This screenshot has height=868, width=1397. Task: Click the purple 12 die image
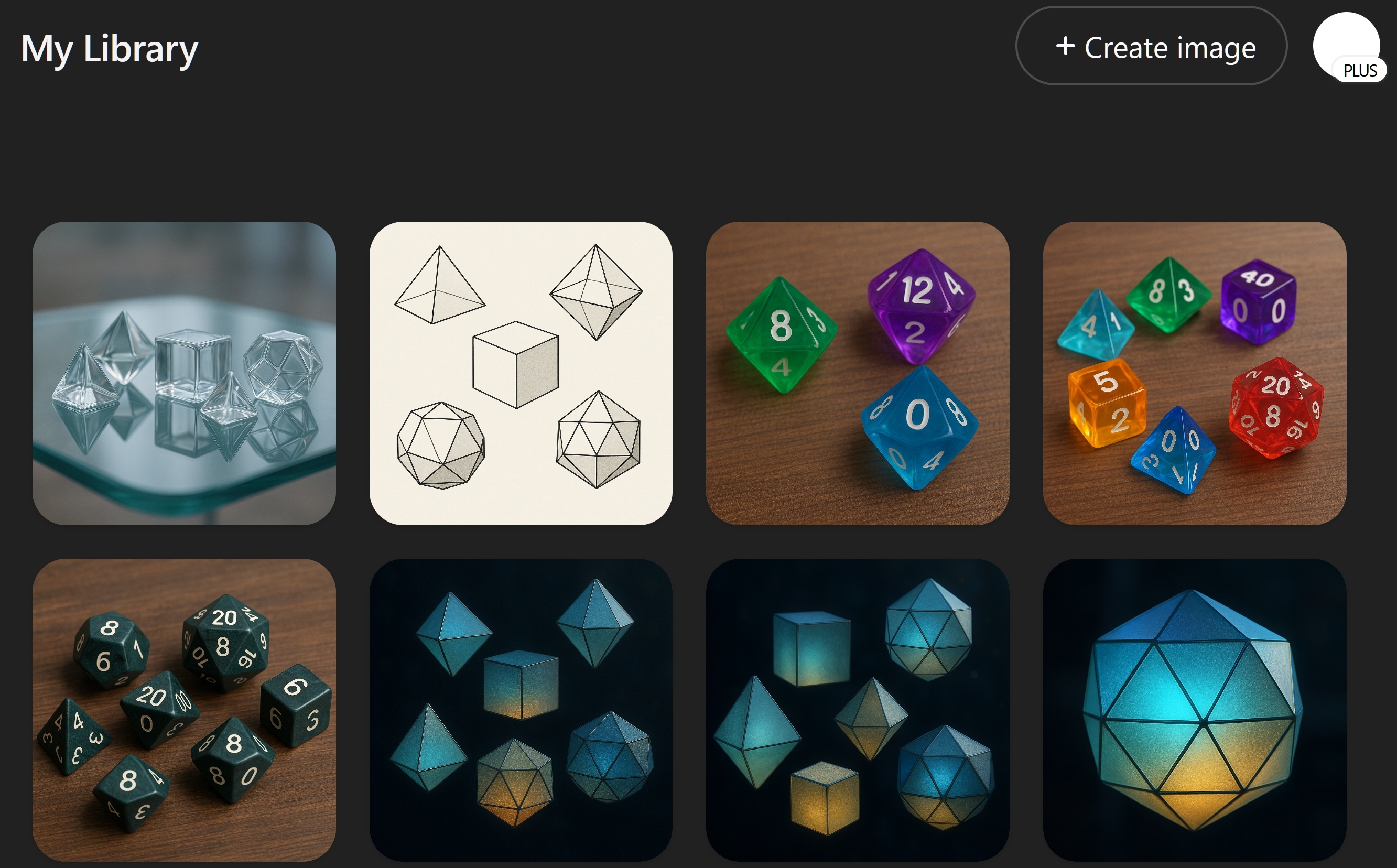921,307
